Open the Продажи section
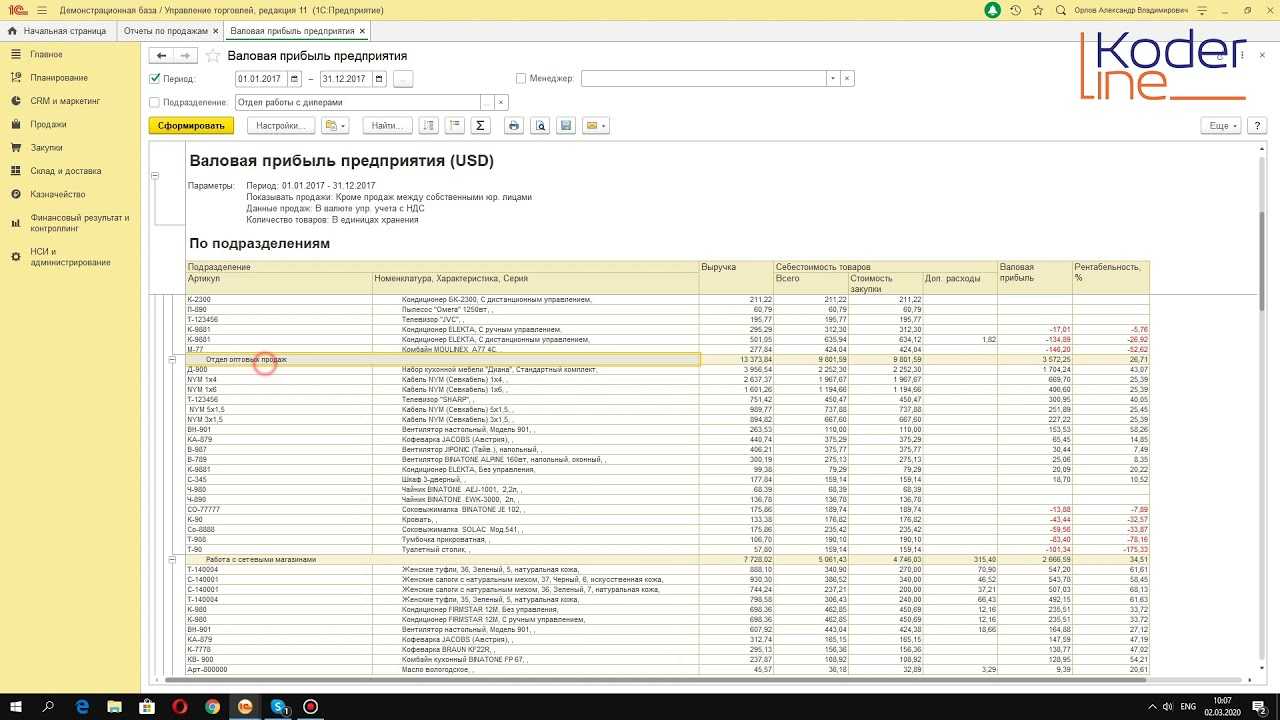1280x720 pixels. (x=48, y=124)
